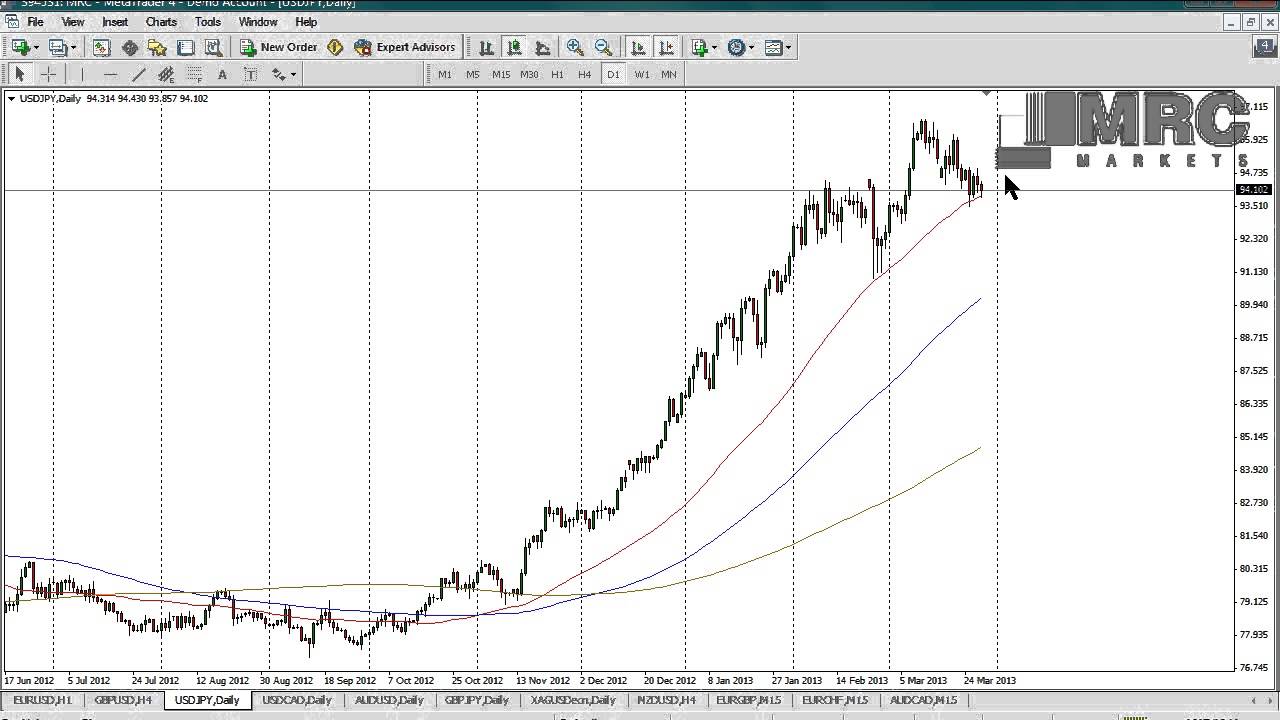Select the Crosshair tool

[47, 74]
